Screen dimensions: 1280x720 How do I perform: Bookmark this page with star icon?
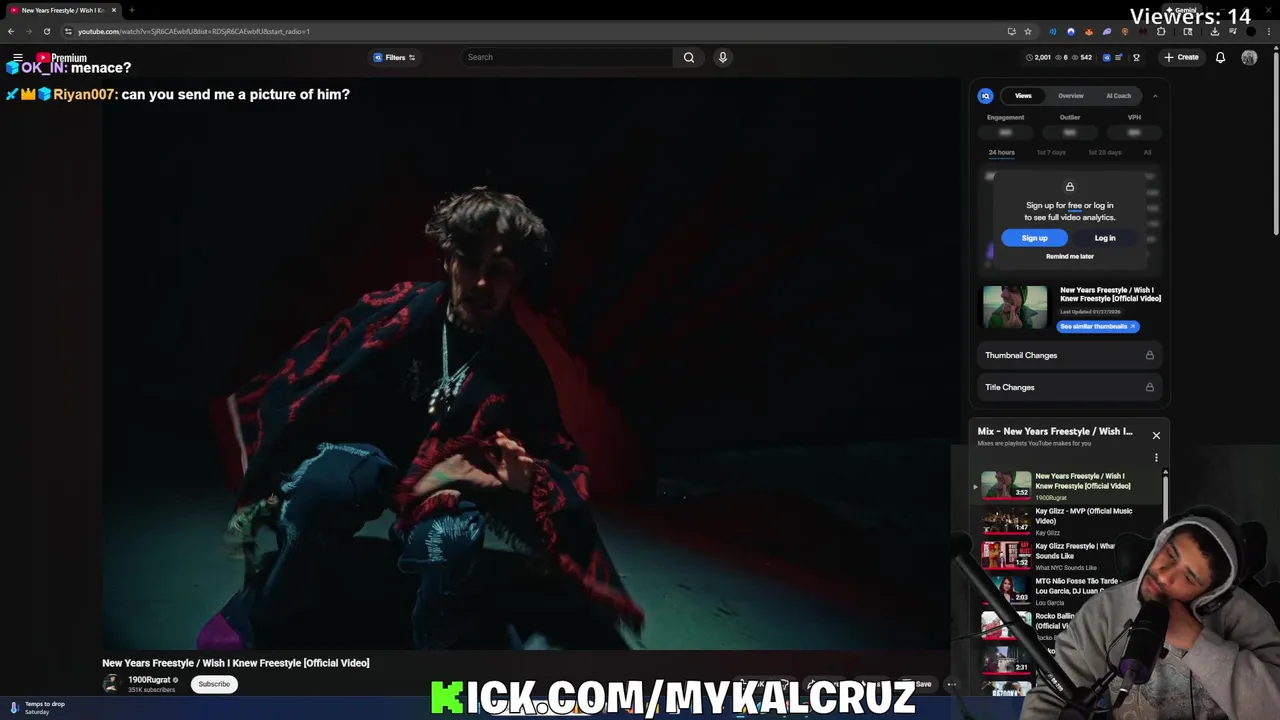point(1028,31)
